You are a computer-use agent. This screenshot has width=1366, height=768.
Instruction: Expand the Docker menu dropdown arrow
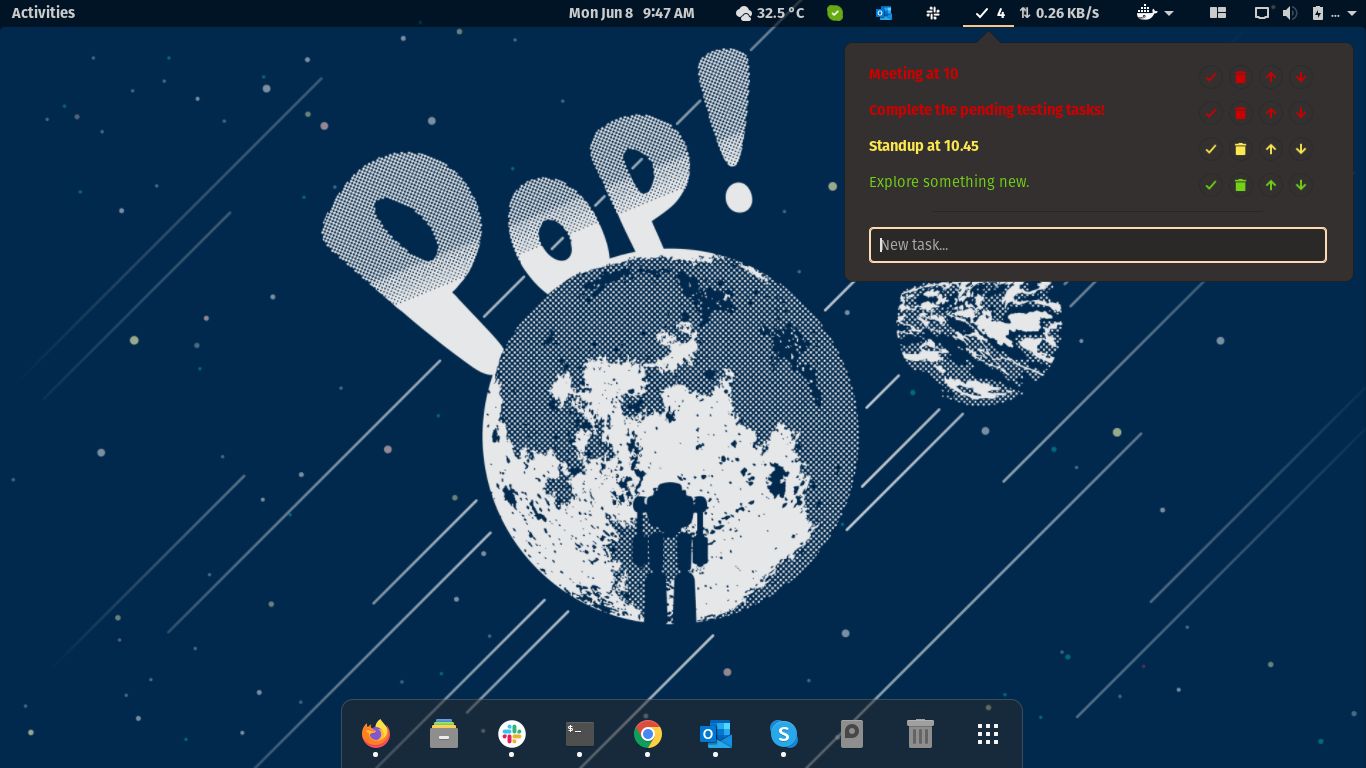click(1168, 13)
